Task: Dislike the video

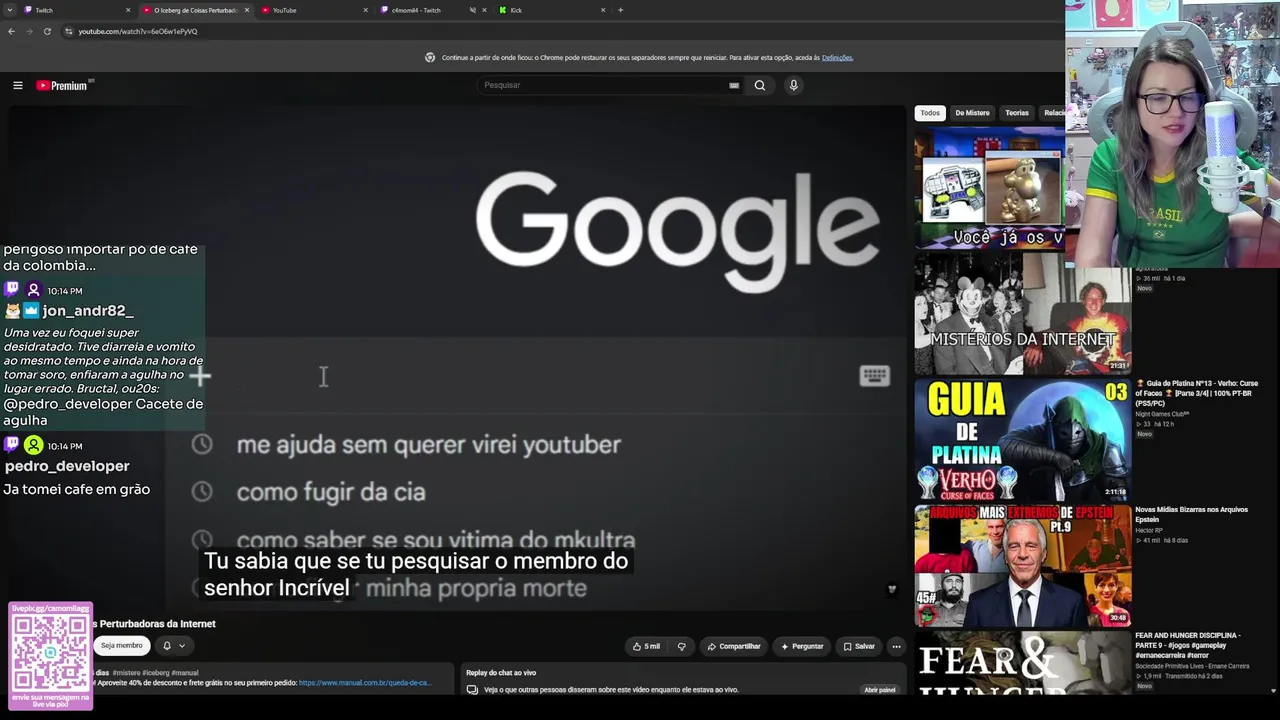Action: point(682,646)
